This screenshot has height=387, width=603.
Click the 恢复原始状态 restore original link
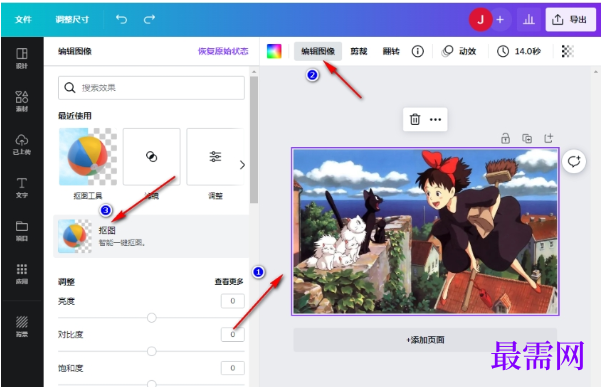coord(223,51)
